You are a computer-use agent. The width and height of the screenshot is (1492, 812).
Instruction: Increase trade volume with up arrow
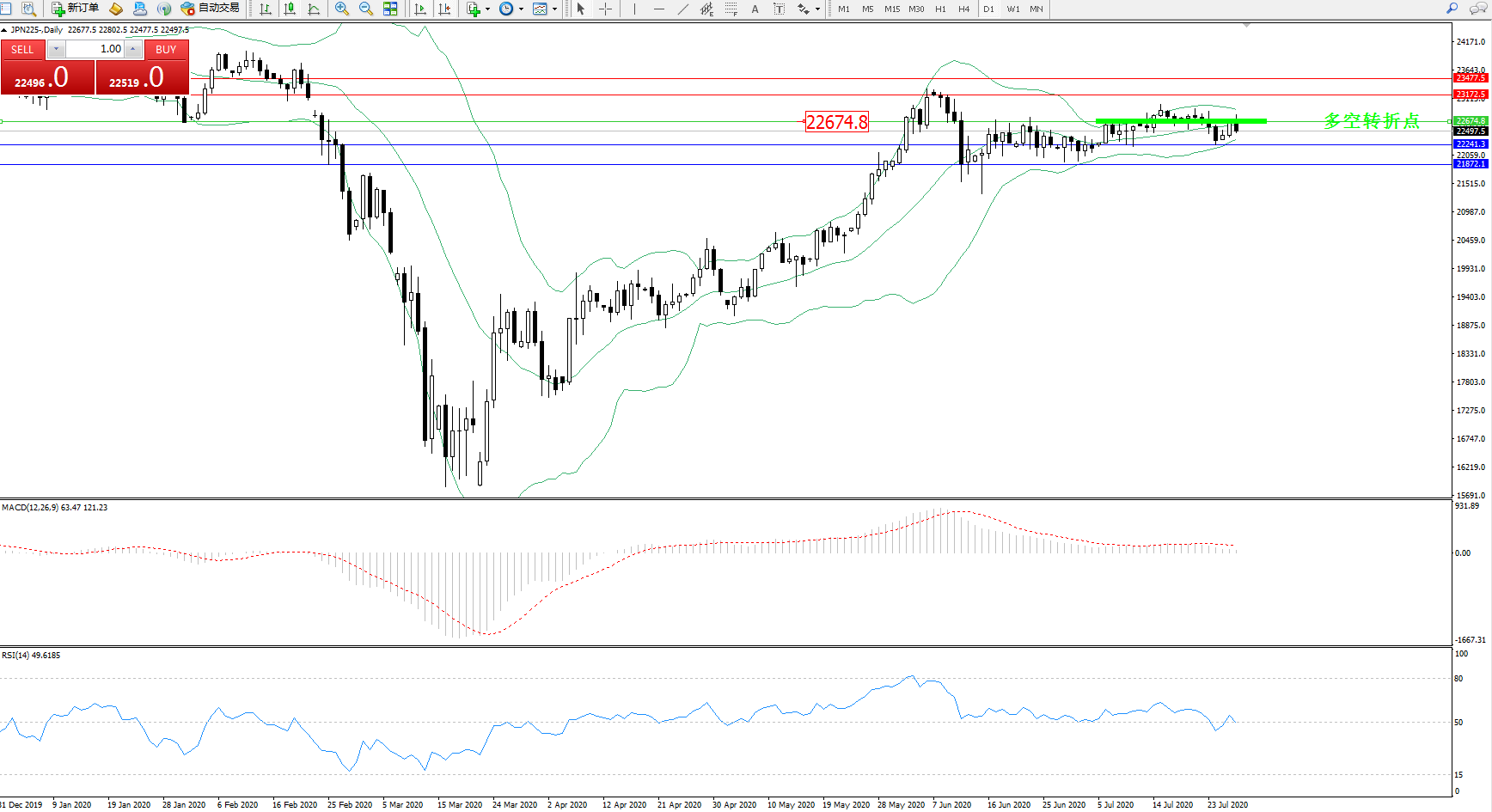coord(133,49)
